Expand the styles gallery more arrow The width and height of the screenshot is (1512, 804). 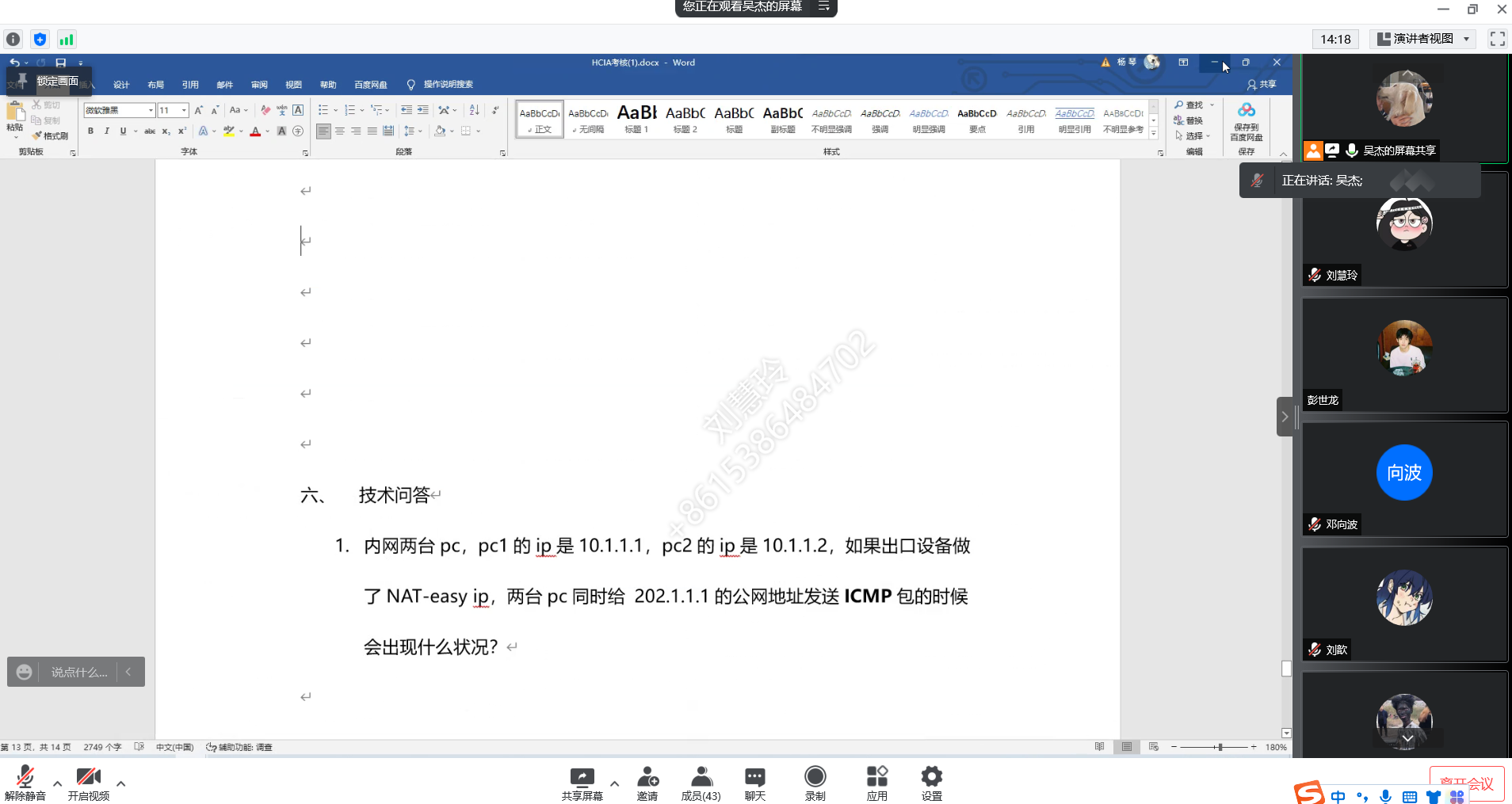(x=1154, y=134)
